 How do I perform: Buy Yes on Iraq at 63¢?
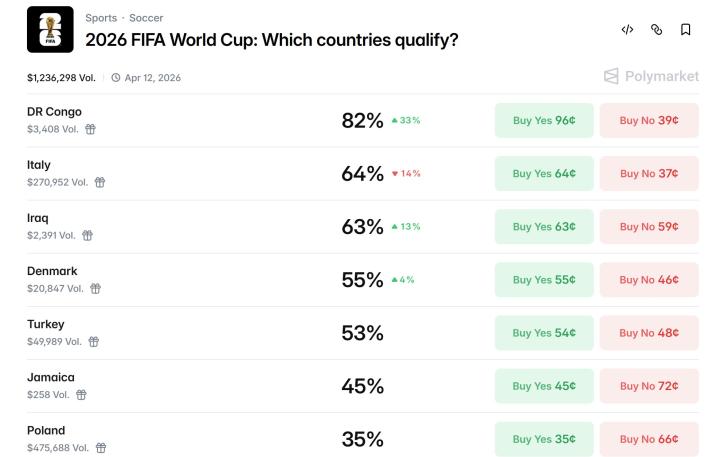coord(544,226)
